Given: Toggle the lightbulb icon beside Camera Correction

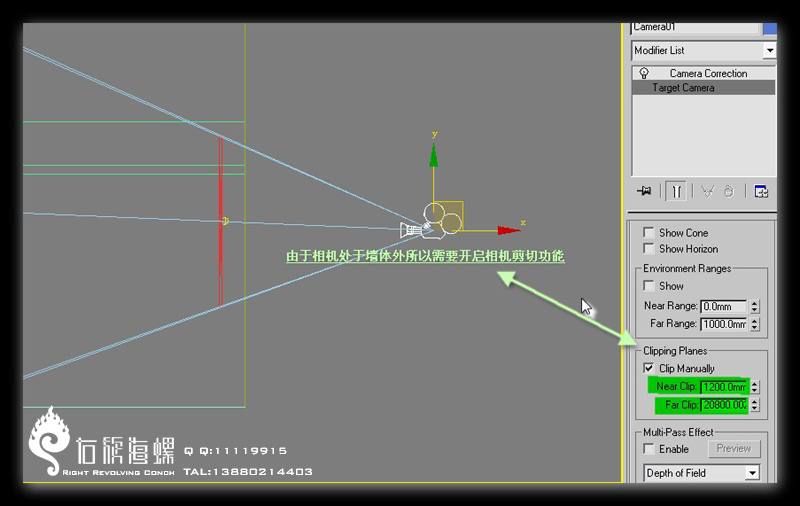Looking at the screenshot, I should pos(644,73).
